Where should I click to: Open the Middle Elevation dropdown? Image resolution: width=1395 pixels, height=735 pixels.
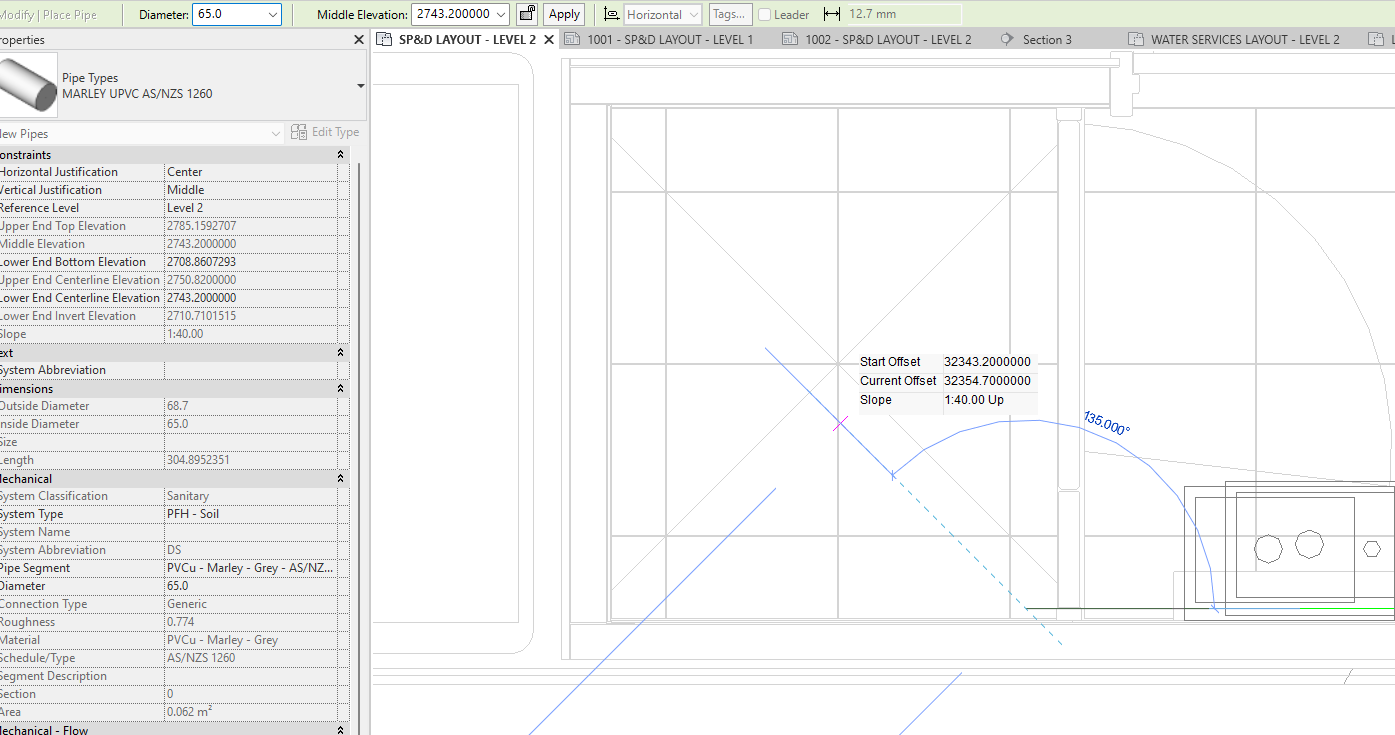click(x=501, y=14)
